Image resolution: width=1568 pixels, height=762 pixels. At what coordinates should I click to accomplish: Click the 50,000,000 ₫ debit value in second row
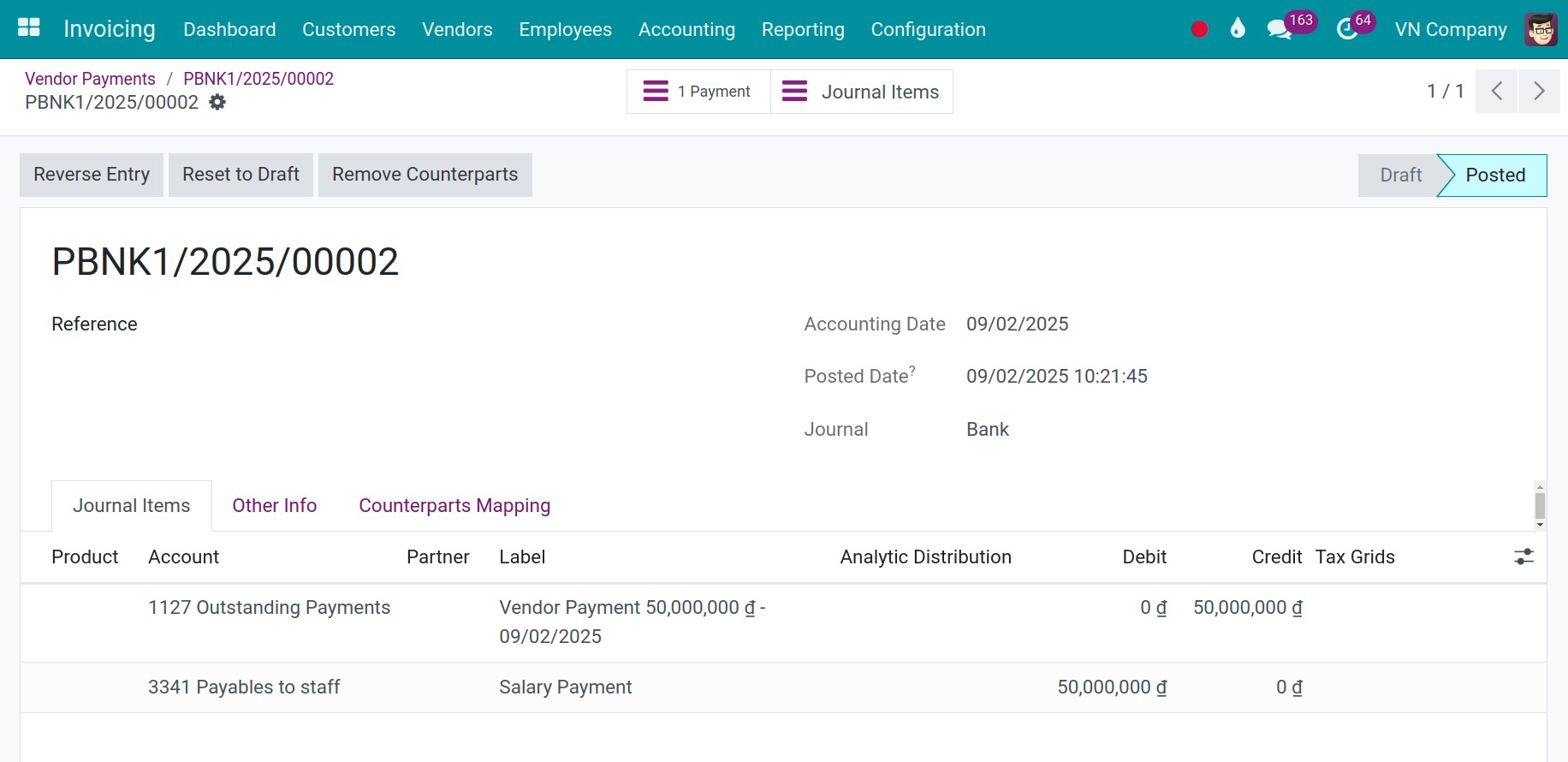tap(1112, 688)
